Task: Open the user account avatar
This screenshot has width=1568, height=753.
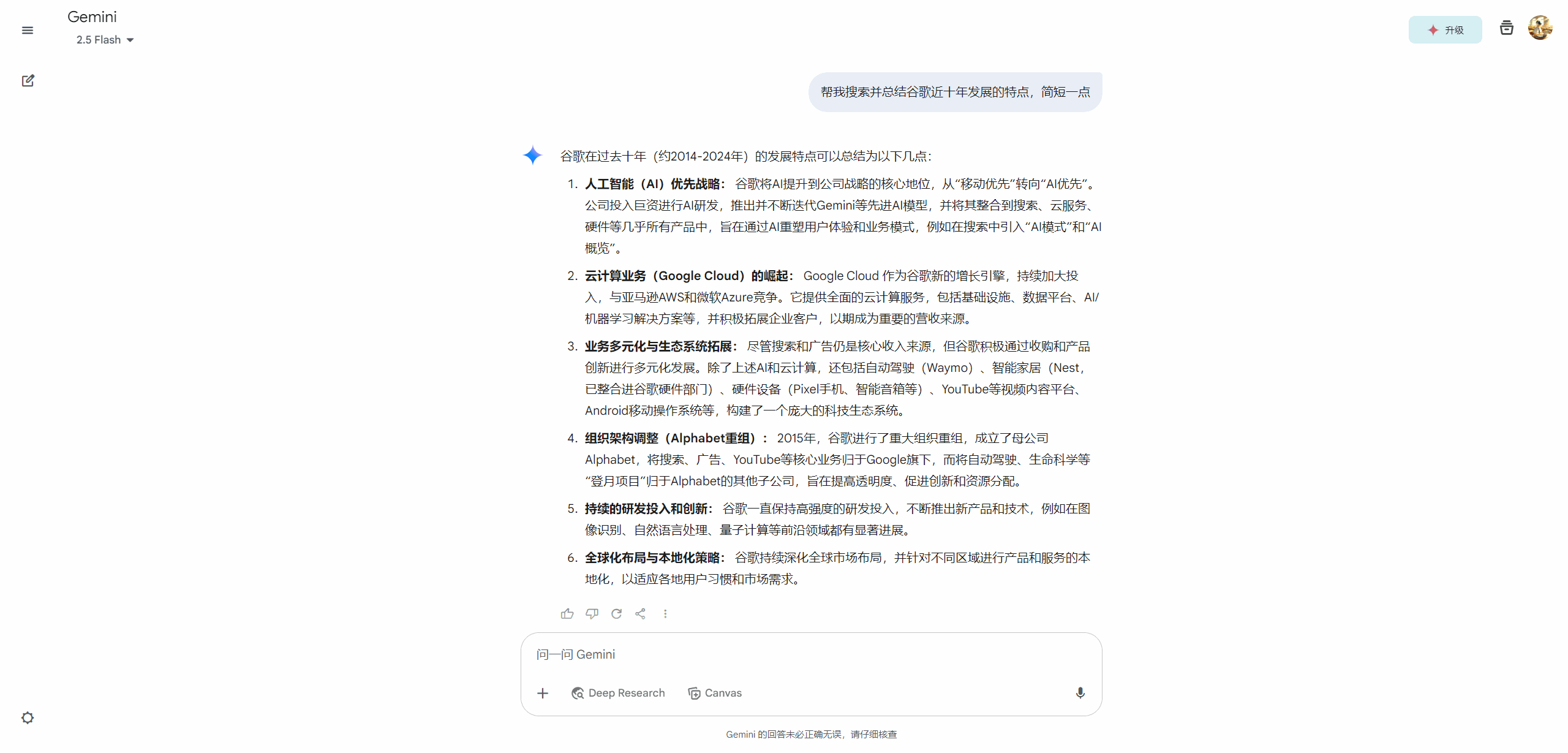Action: [1540, 28]
